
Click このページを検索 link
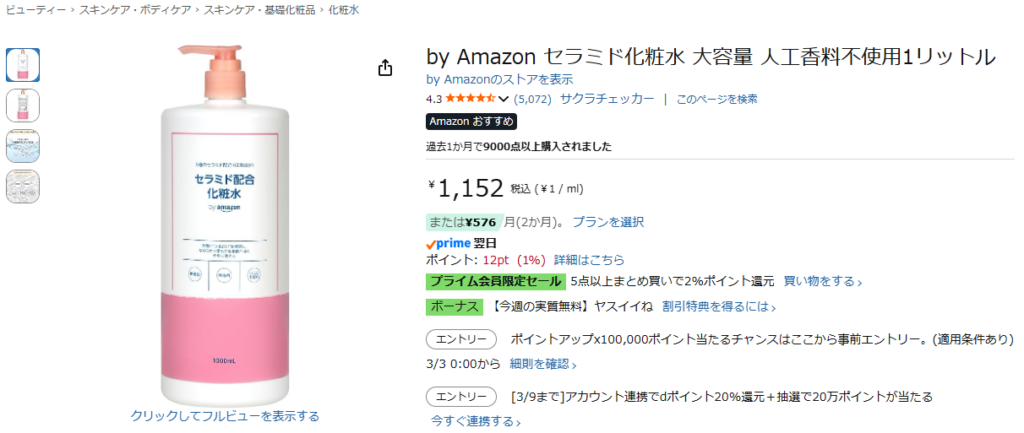pyautogui.click(x=717, y=99)
